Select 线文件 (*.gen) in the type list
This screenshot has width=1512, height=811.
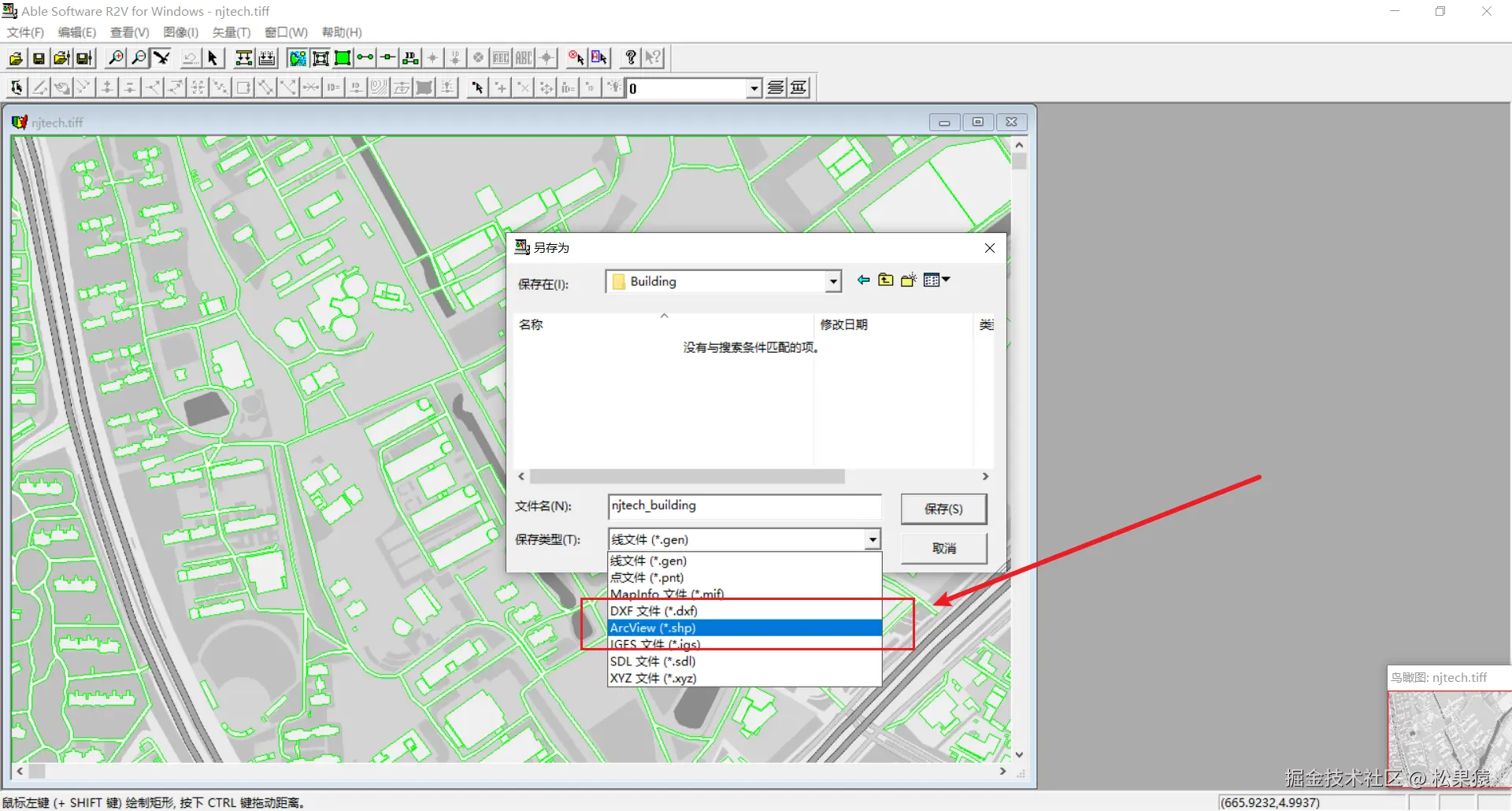click(744, 561)
